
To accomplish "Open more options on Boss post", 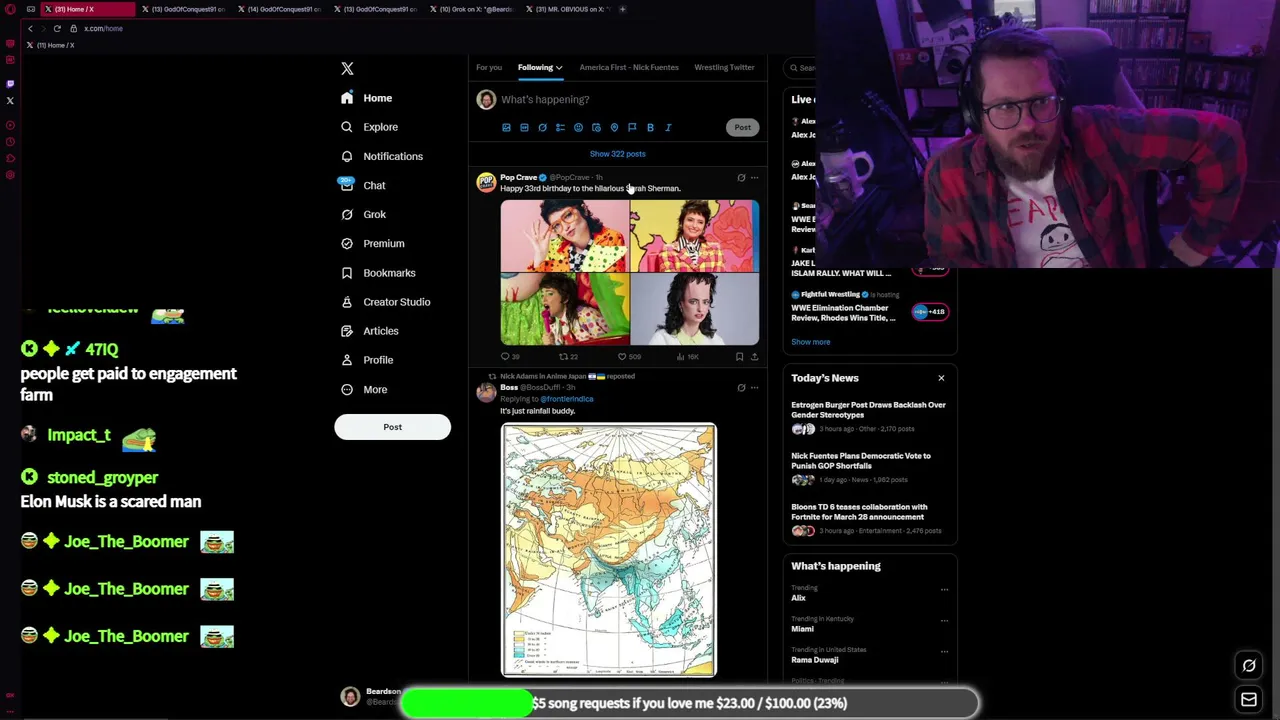I will [755, 388].
